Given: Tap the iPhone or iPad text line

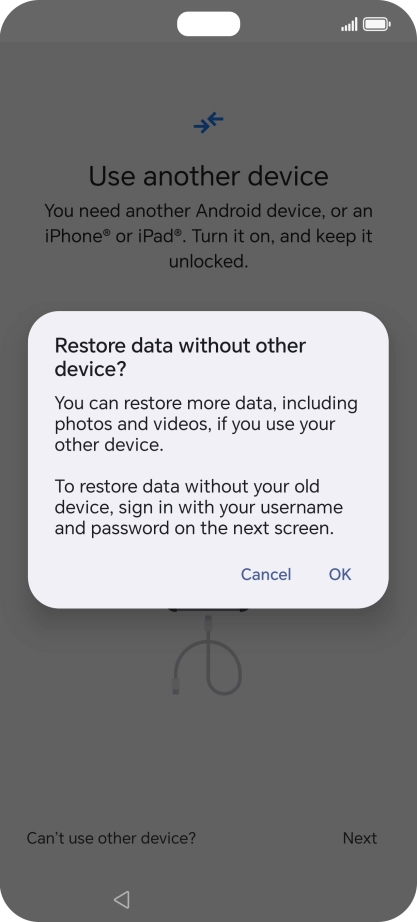Looking at the screenshot, I should (x=208, y=236).
